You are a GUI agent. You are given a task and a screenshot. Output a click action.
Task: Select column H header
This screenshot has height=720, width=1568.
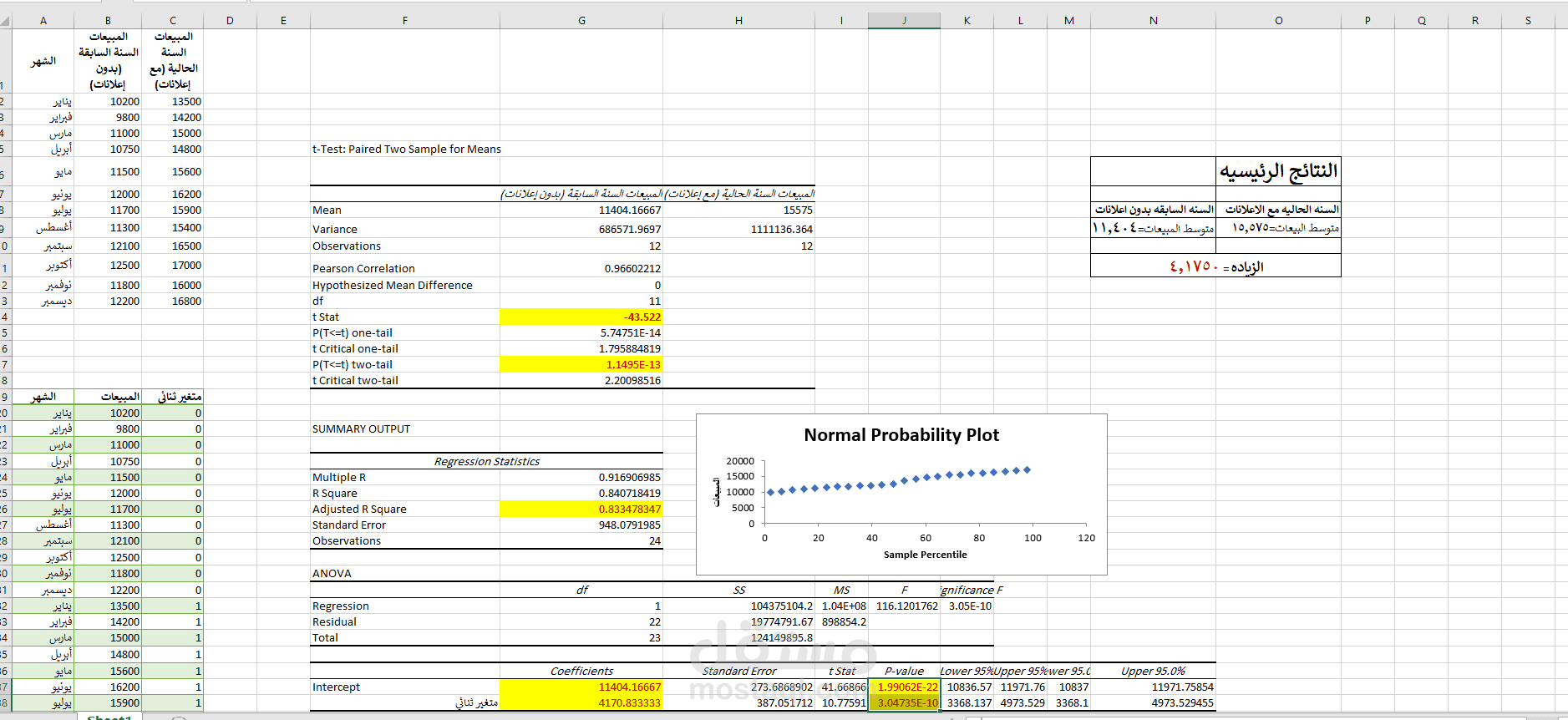click(738, 20)
